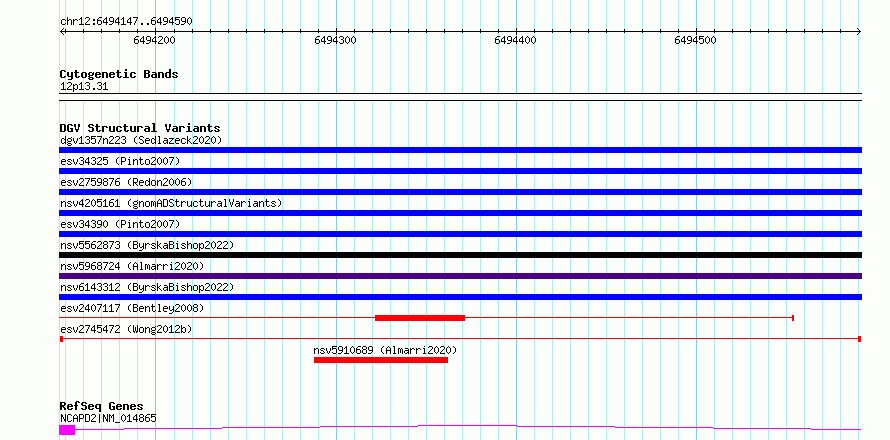Image resolution: width=890 pixels, height=440 pixels.
Task: Click the RefSeq Genes track title
Action: point(101,407)
